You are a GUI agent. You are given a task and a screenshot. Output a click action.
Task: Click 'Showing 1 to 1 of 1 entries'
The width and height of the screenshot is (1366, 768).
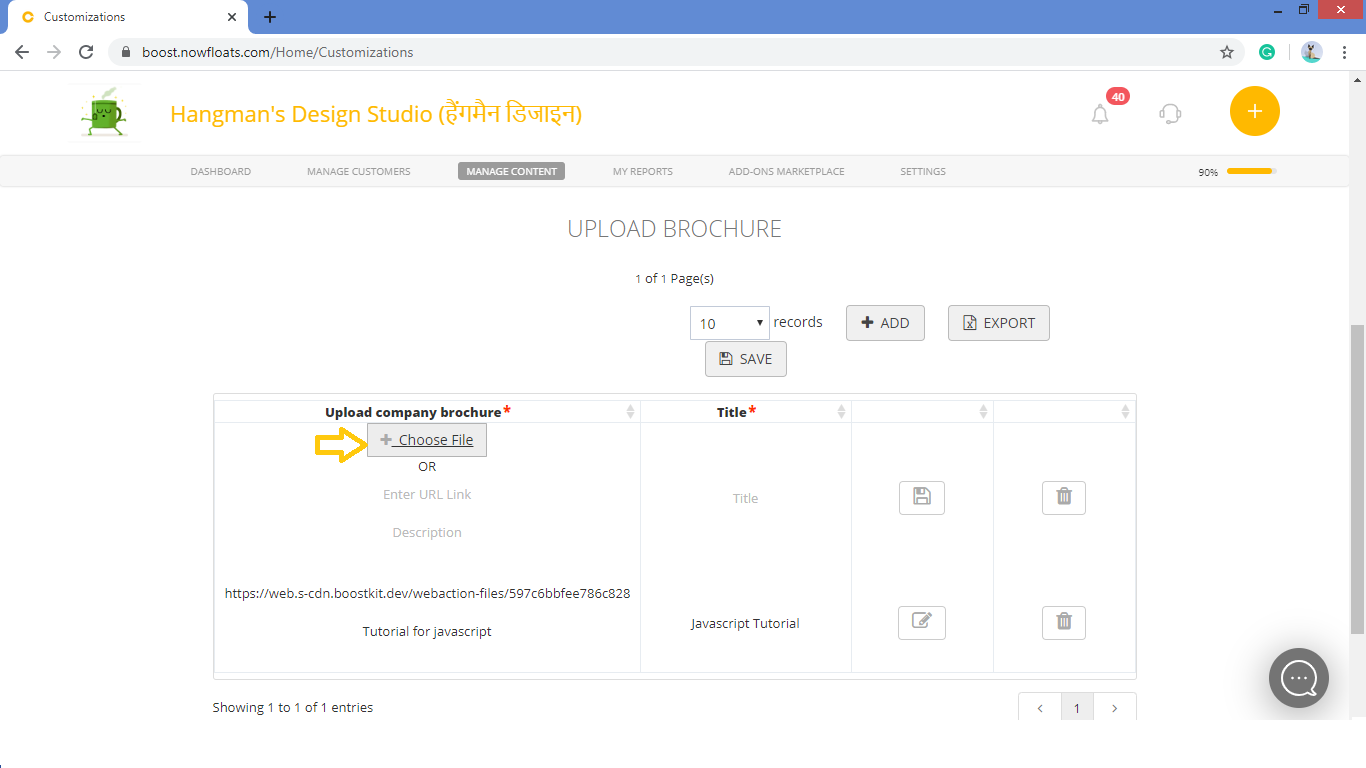[293, 707]
